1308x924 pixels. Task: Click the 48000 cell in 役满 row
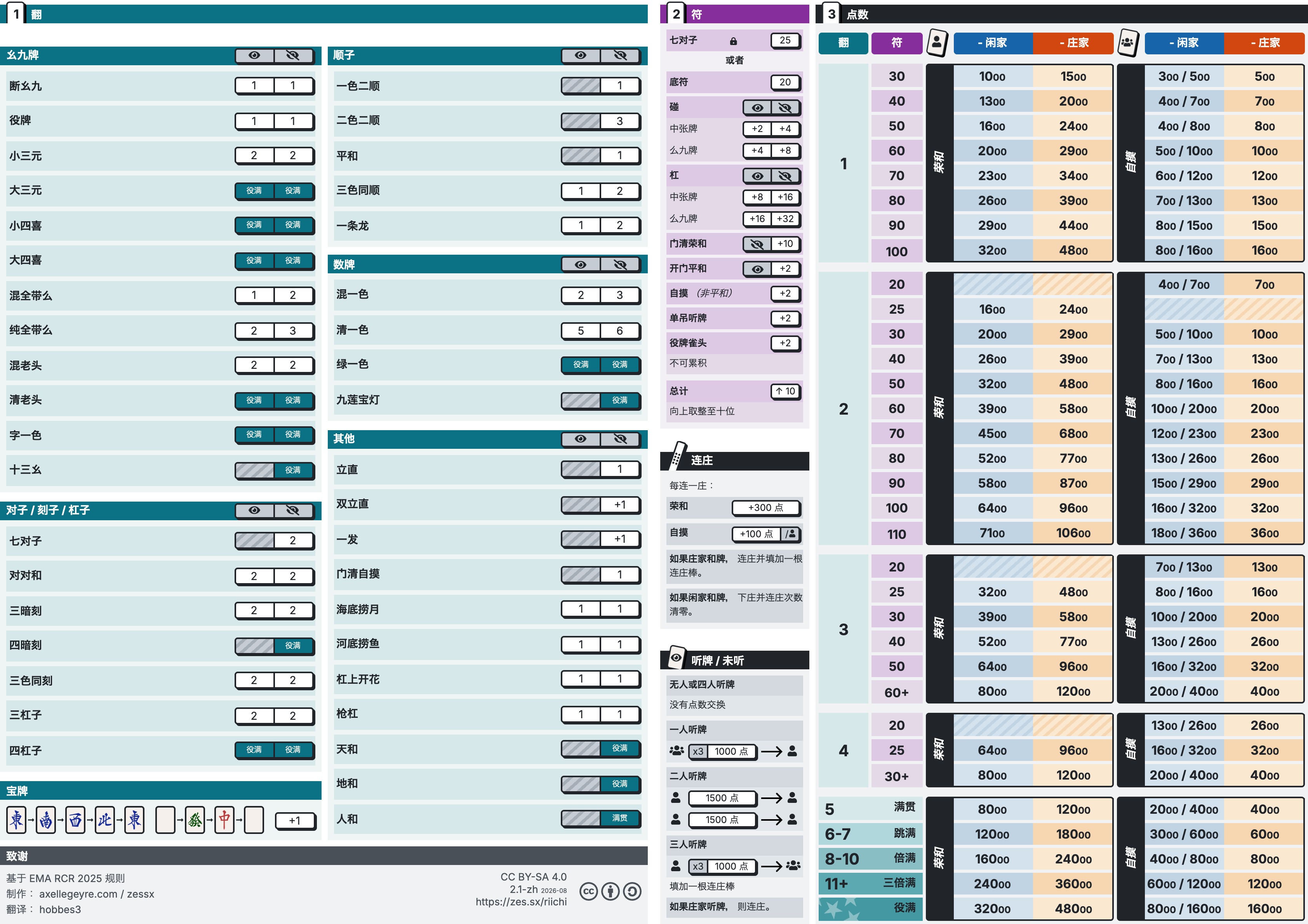(1073, 908)
